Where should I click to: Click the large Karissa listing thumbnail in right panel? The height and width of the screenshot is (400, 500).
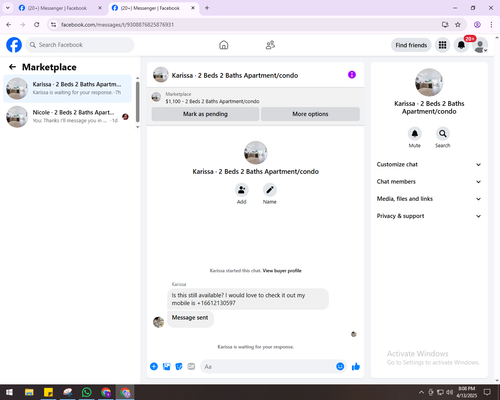click(429, 82)
